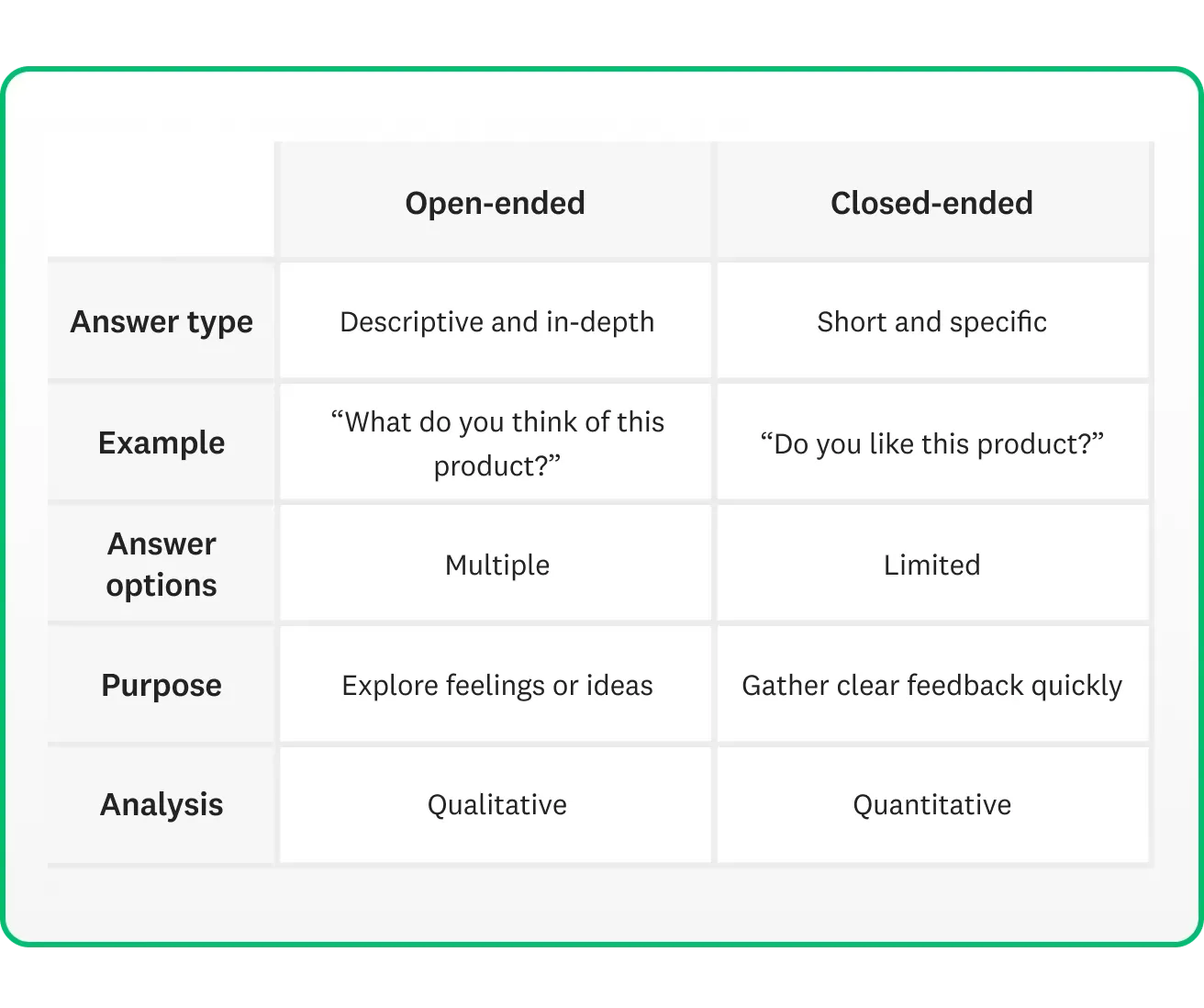Screen dimensions: 1204x1008
Task: Select the "Short and specific" cell
Action: [931, 322]
